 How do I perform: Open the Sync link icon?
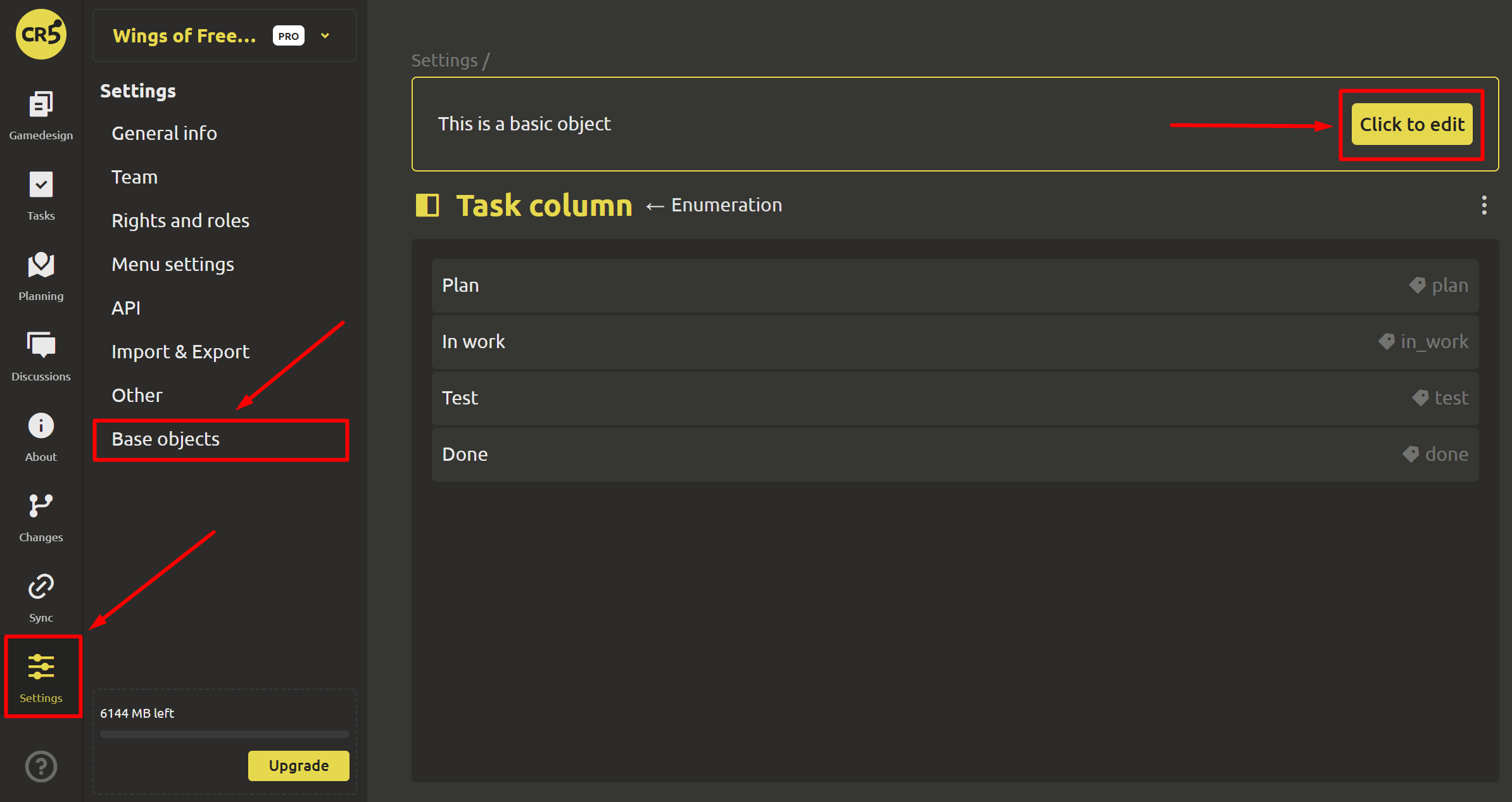(x=41, y=587)
